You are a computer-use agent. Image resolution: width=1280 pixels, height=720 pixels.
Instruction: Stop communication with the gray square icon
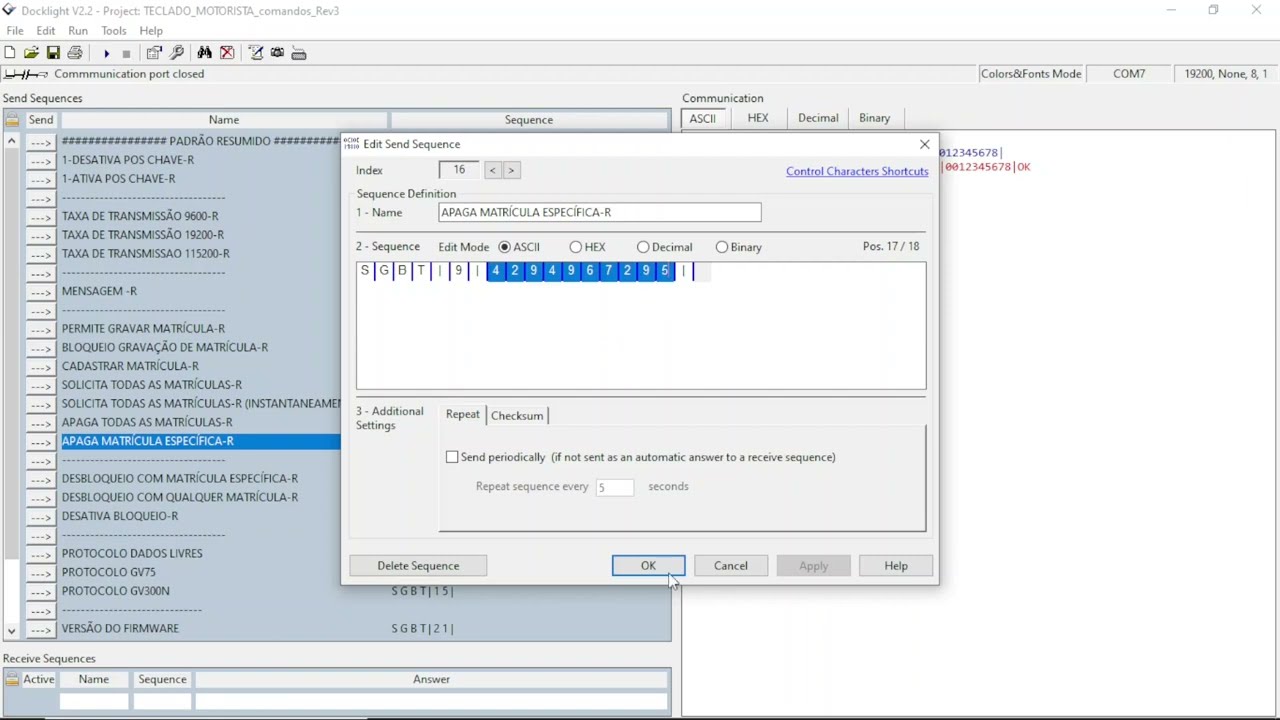click(126, 53)
